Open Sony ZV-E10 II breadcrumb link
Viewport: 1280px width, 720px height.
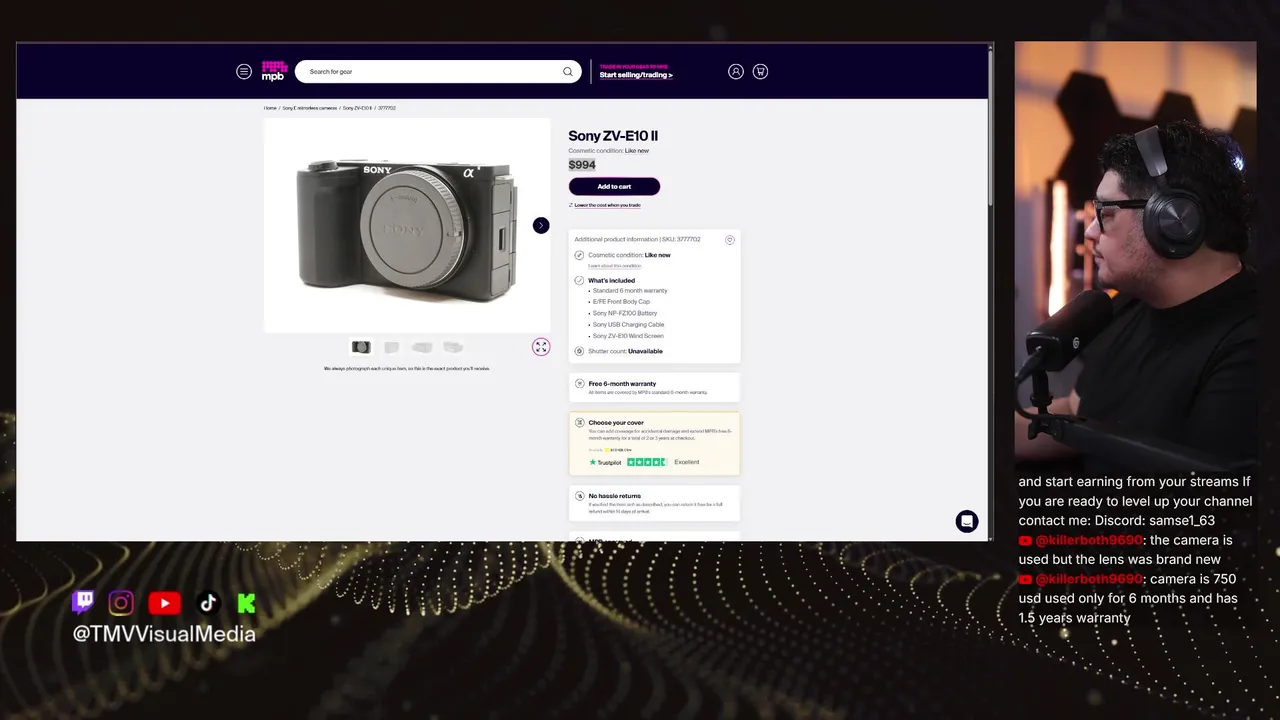[357, 108]
